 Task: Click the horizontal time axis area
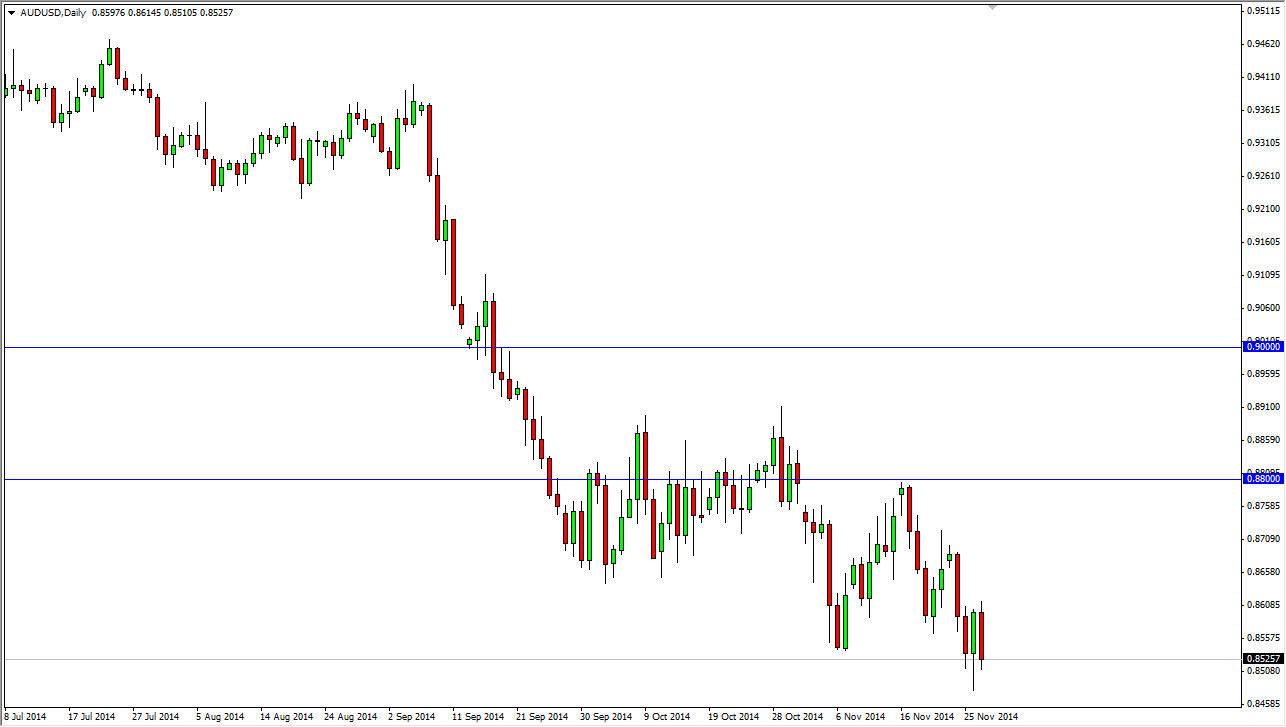pos(600,717)
